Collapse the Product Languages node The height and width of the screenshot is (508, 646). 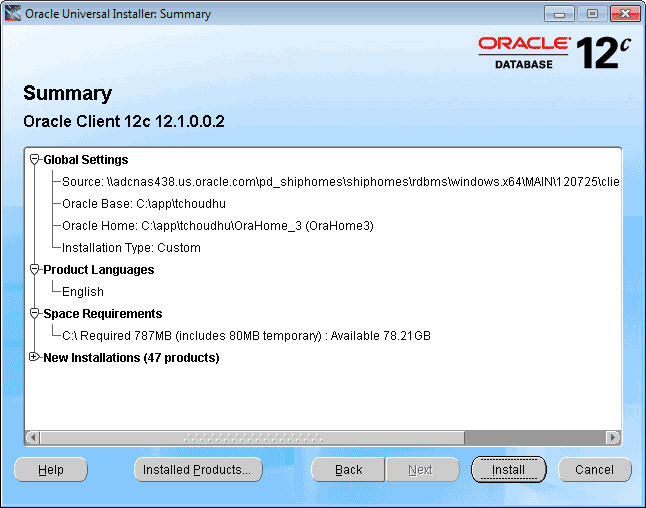[x=36, y=269]
